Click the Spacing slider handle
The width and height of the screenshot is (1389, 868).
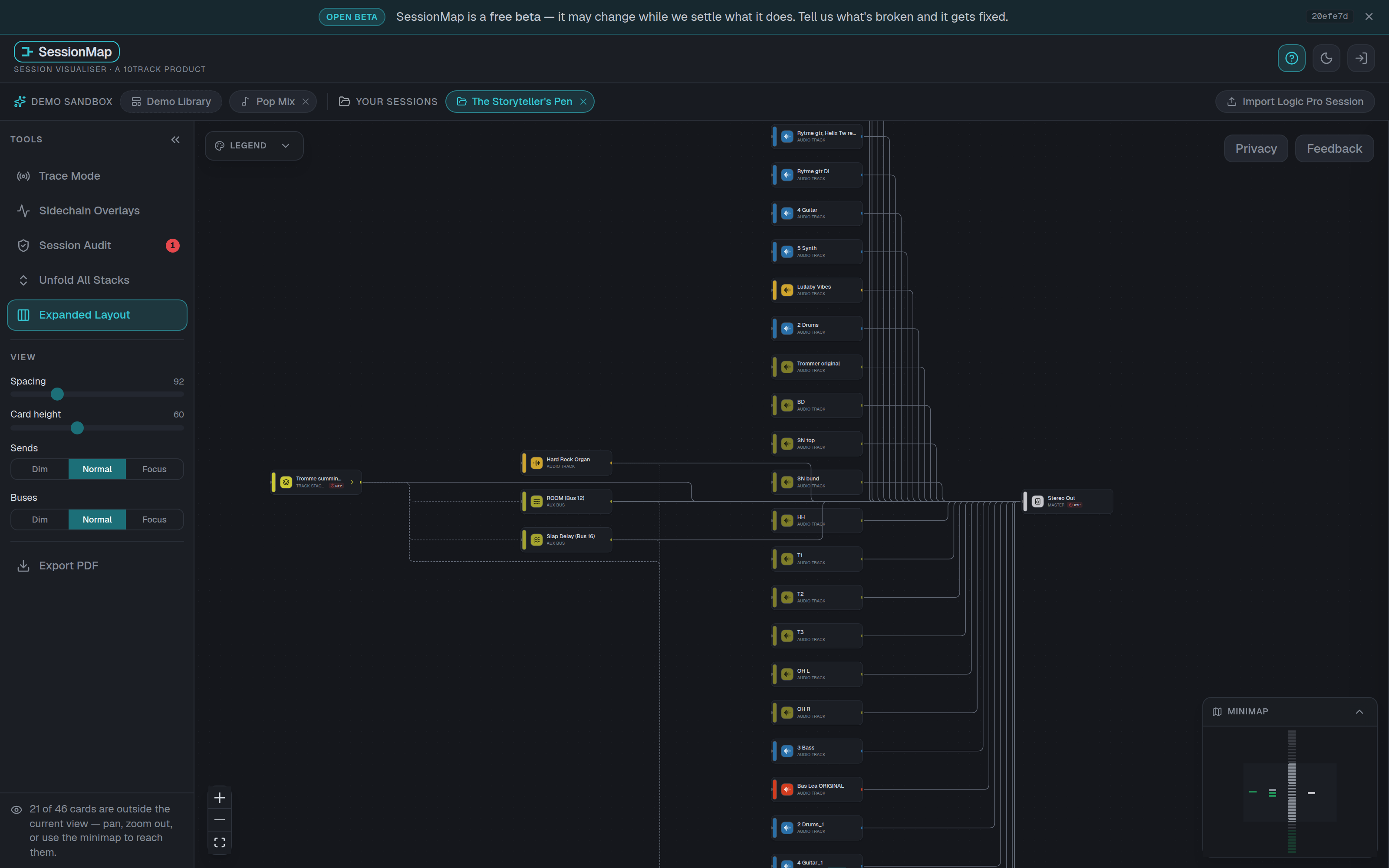[x=57, y=395]
